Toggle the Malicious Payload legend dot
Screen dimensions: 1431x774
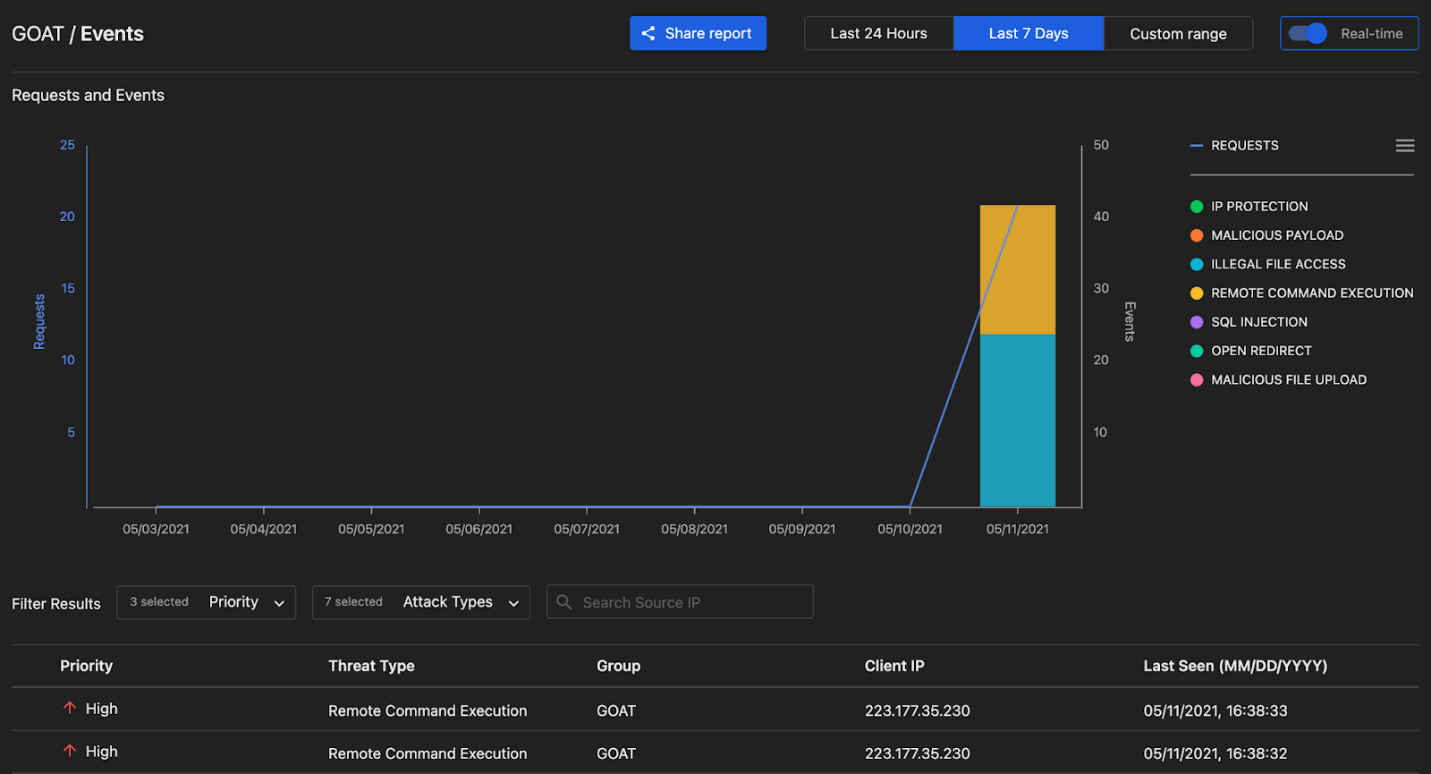pyautogui.click(x=1197, y=236)
